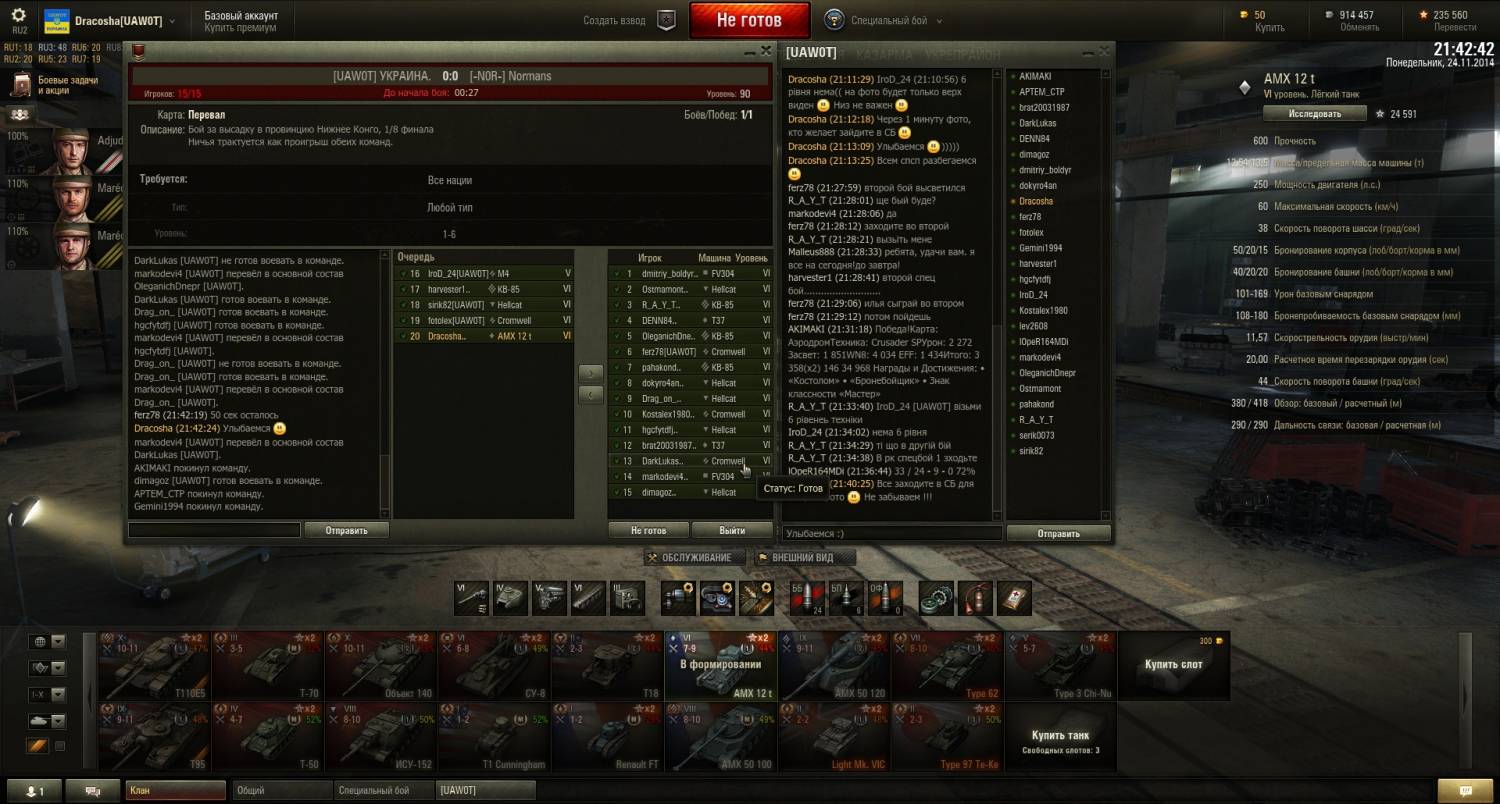Expand the nation filter dropdown
Image resolution: width=1500 pixels, height=804 pixels.
coord(58,642)
